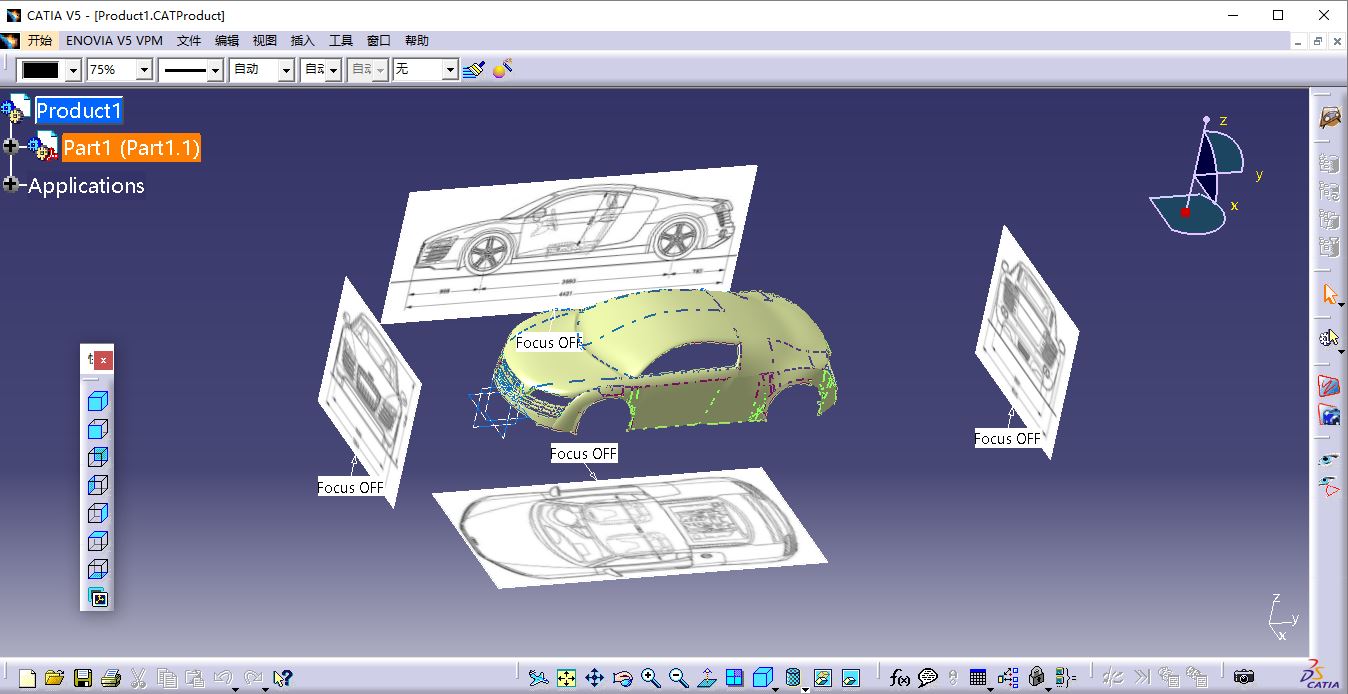Image resolution: width=1348 pixels, height=694 pixels.
Task: Open the line type dropdown
Action: [215, 70]
